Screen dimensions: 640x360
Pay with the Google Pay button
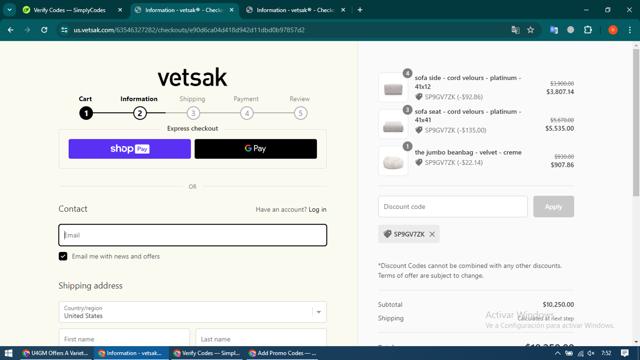[x=256, y=149]
